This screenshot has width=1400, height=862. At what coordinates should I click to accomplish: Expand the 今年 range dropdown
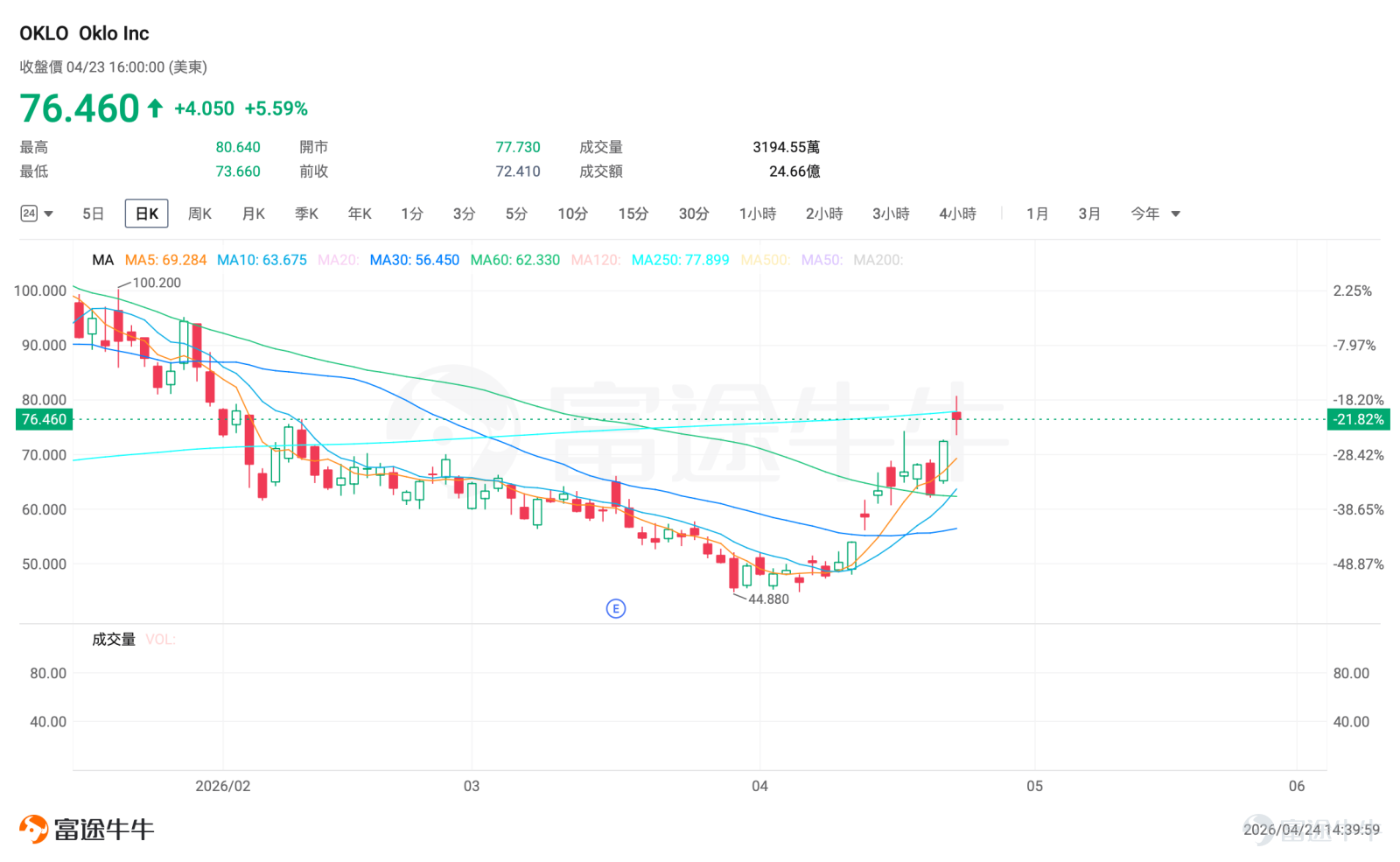[1155, 214]
